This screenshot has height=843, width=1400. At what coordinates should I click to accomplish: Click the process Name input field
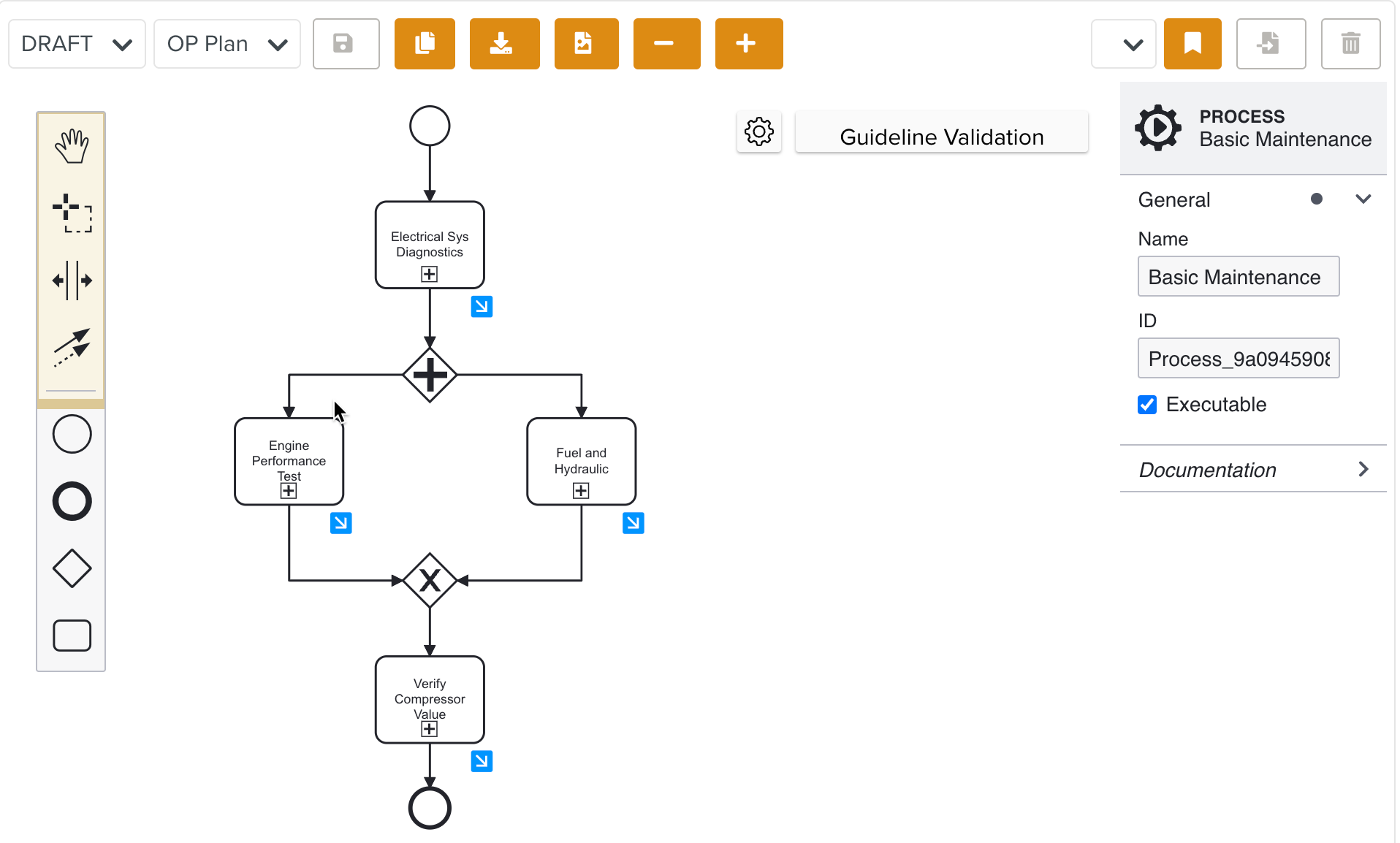point(1238,277)
